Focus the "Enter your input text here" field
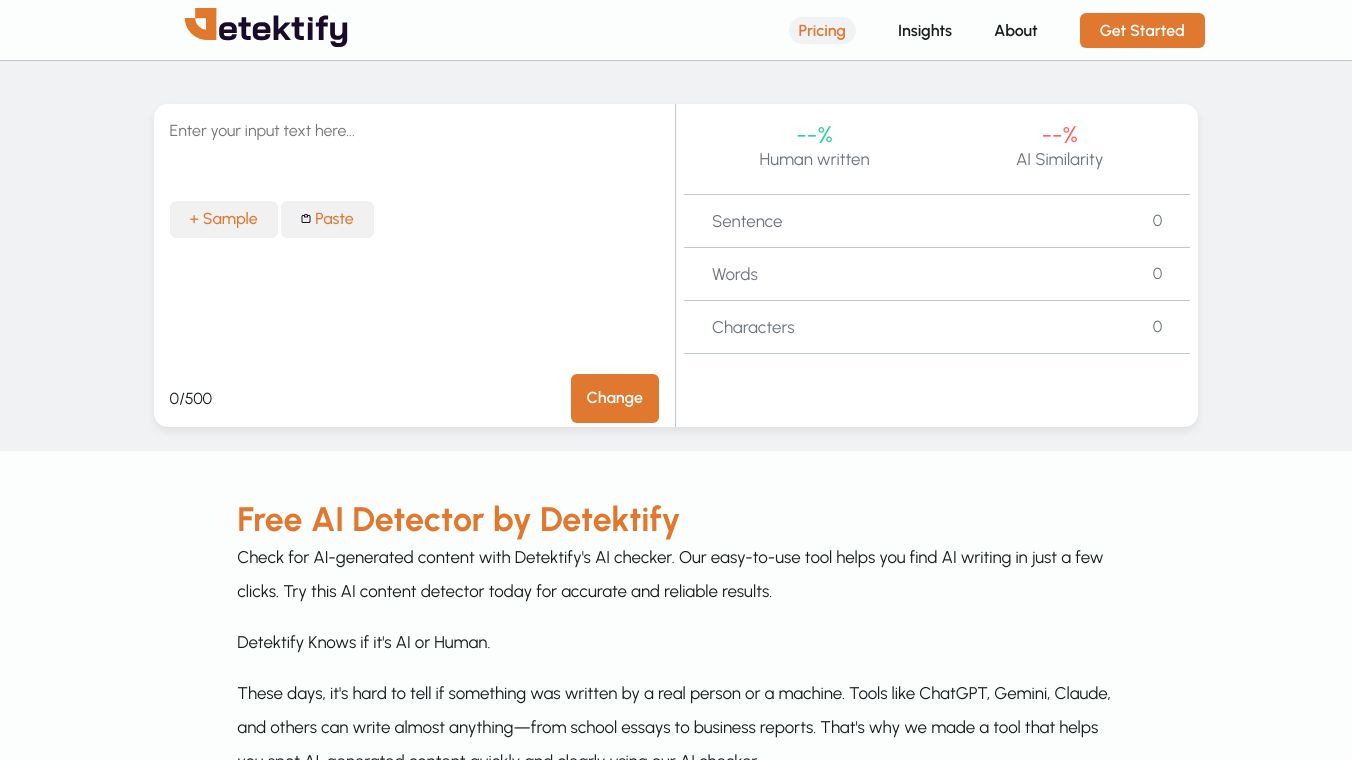Viewport: 1352px width, 760px height. 412,131
